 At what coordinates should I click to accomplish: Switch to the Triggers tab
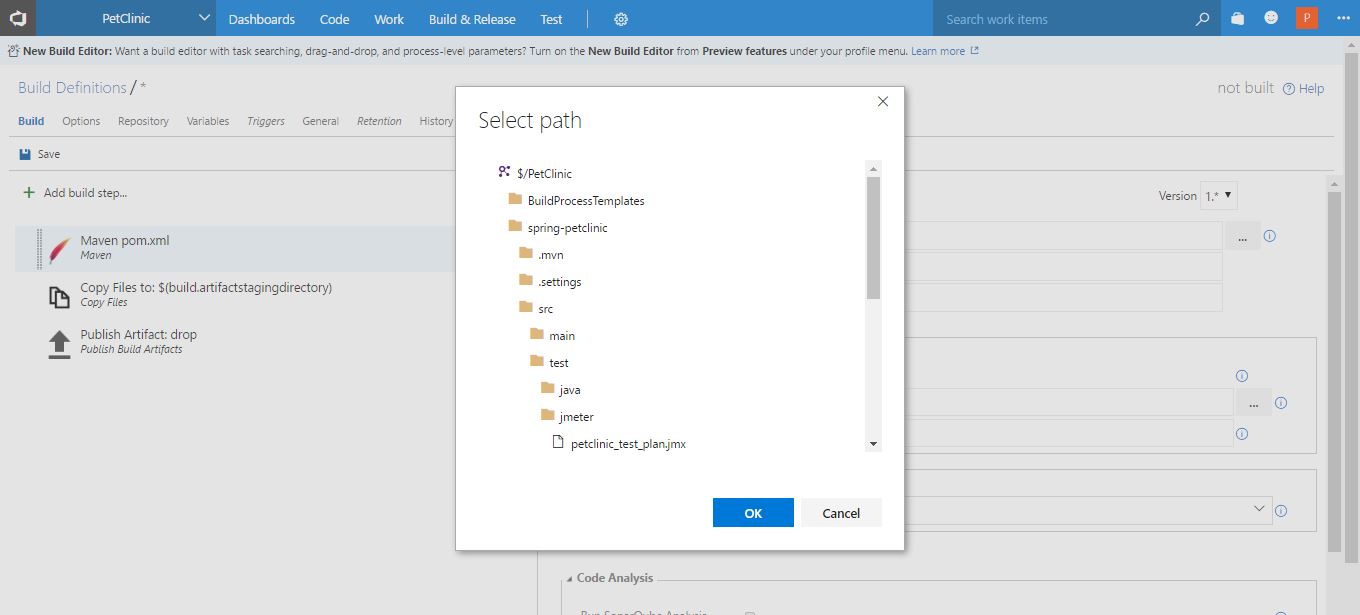click(266, 121)
